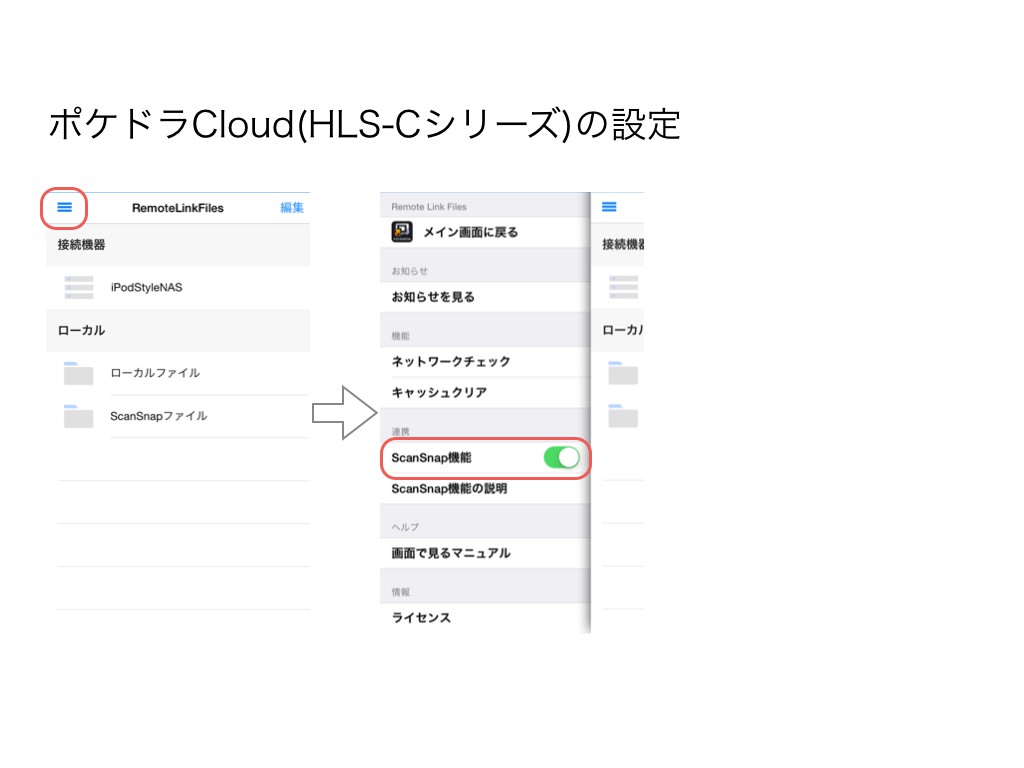Image resolution: width=1024 pixels, height=768 pixels.
Task: Toggle the ScanSnap機能 switch
Action: [561, 458]
